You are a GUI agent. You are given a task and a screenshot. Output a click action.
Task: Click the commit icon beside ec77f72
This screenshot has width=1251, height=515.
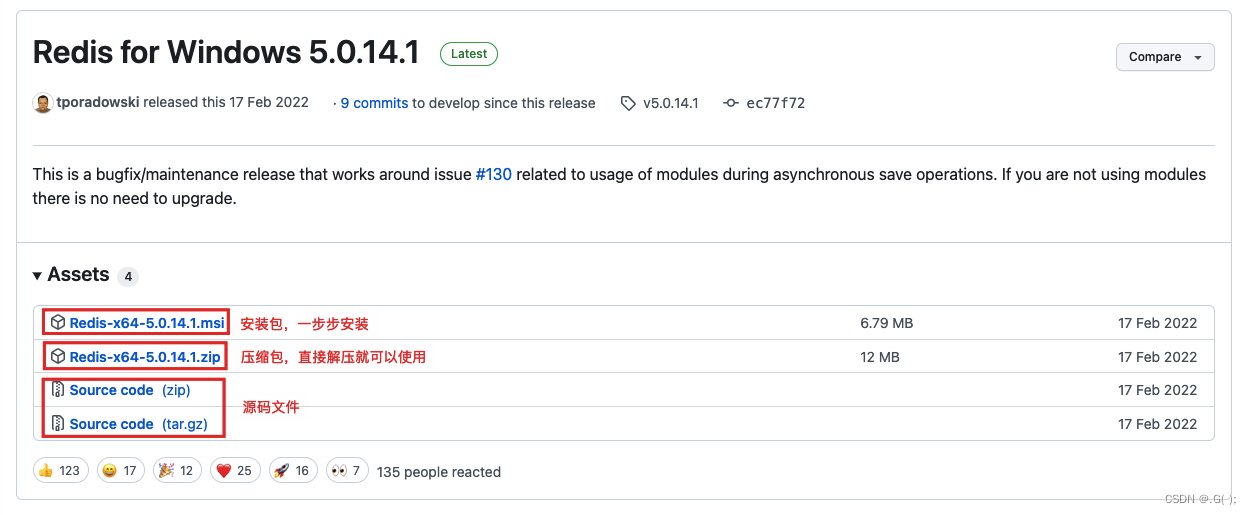click(731, 103)
